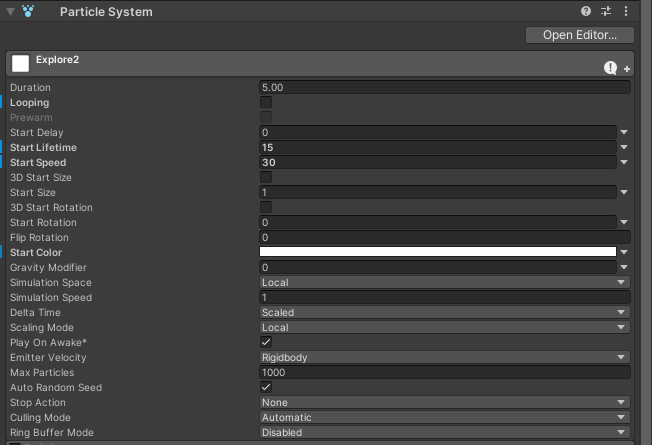
Task: Click the Gravity Modifier value field
Action: tap(437, 267)
